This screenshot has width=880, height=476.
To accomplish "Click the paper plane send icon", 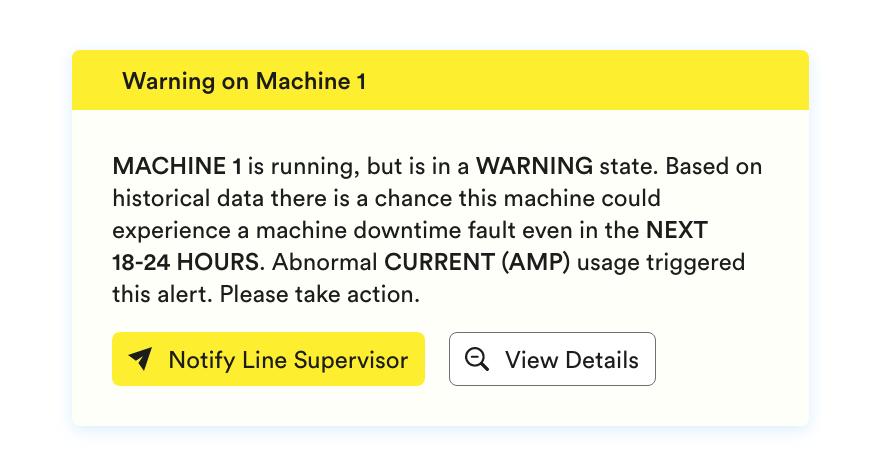I will pos(141,360).
